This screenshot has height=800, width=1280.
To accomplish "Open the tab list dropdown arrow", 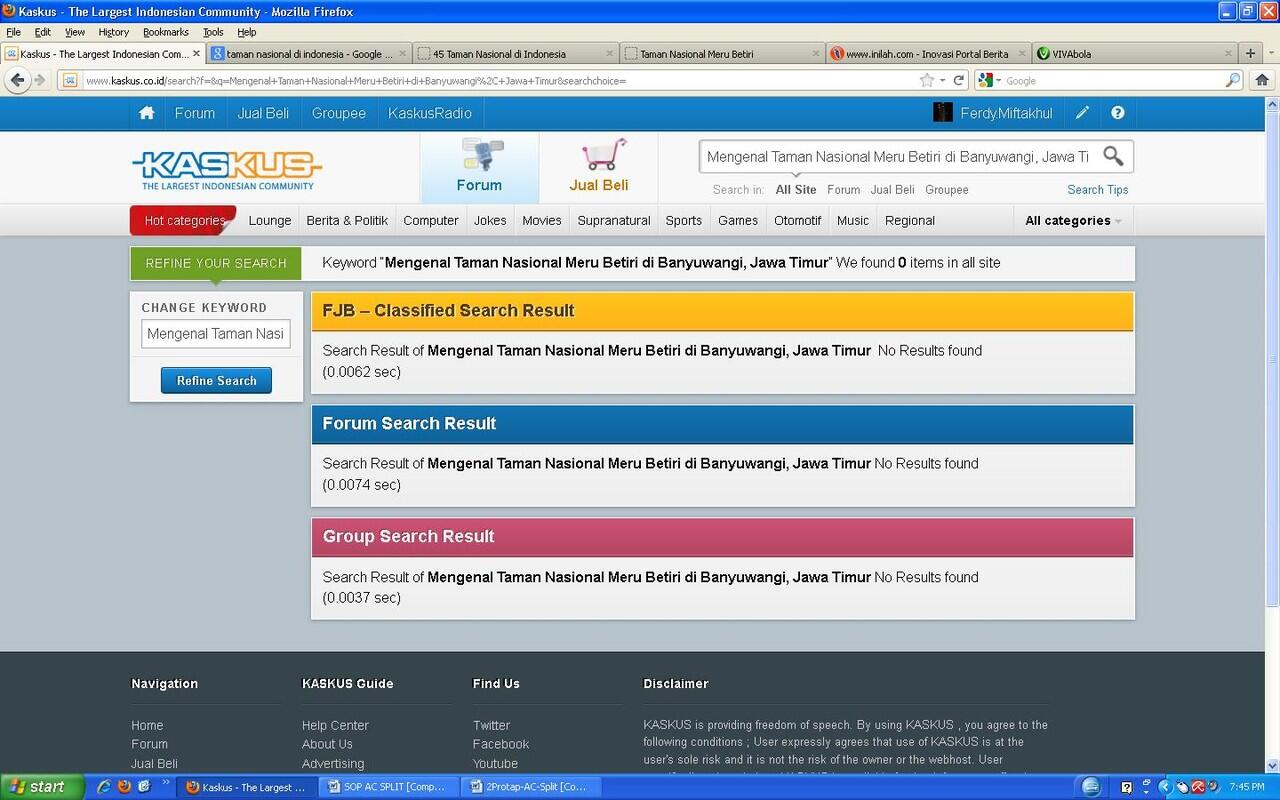I will [1270, 53].
